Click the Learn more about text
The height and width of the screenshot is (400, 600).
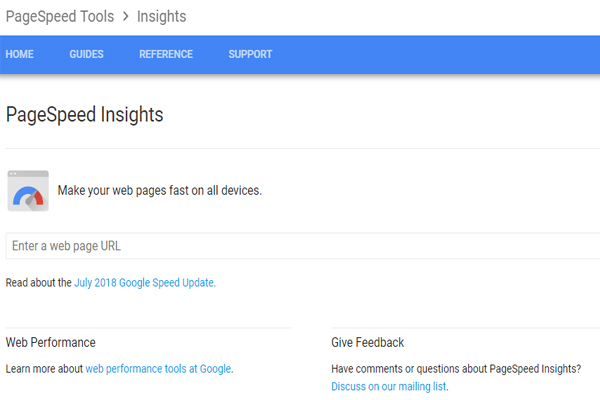tap(44, 369)
